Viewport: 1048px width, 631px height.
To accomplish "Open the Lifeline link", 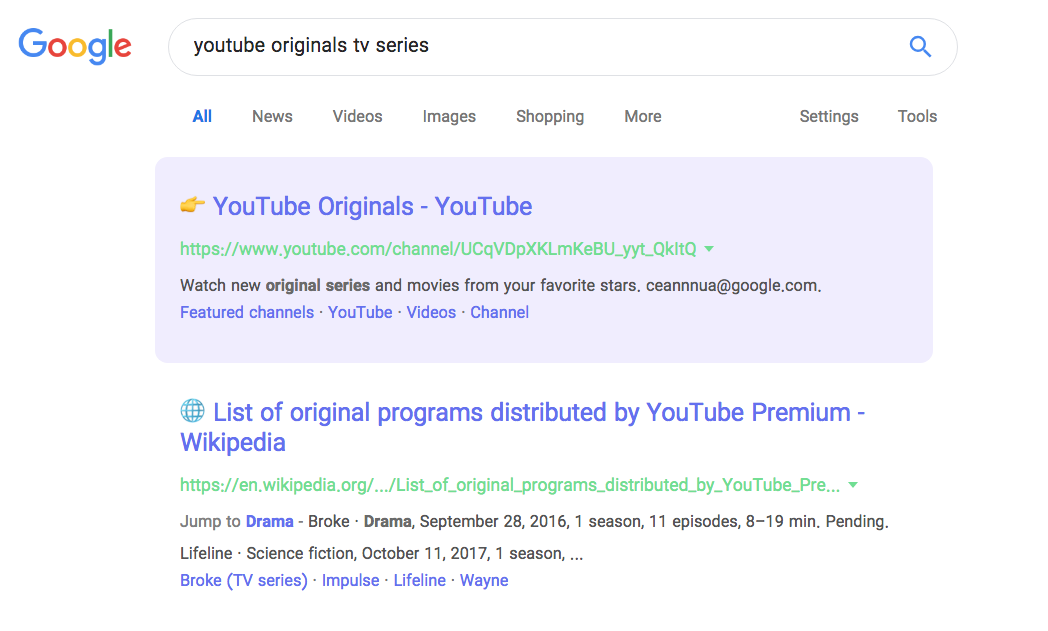I will (x=419, y=580).
